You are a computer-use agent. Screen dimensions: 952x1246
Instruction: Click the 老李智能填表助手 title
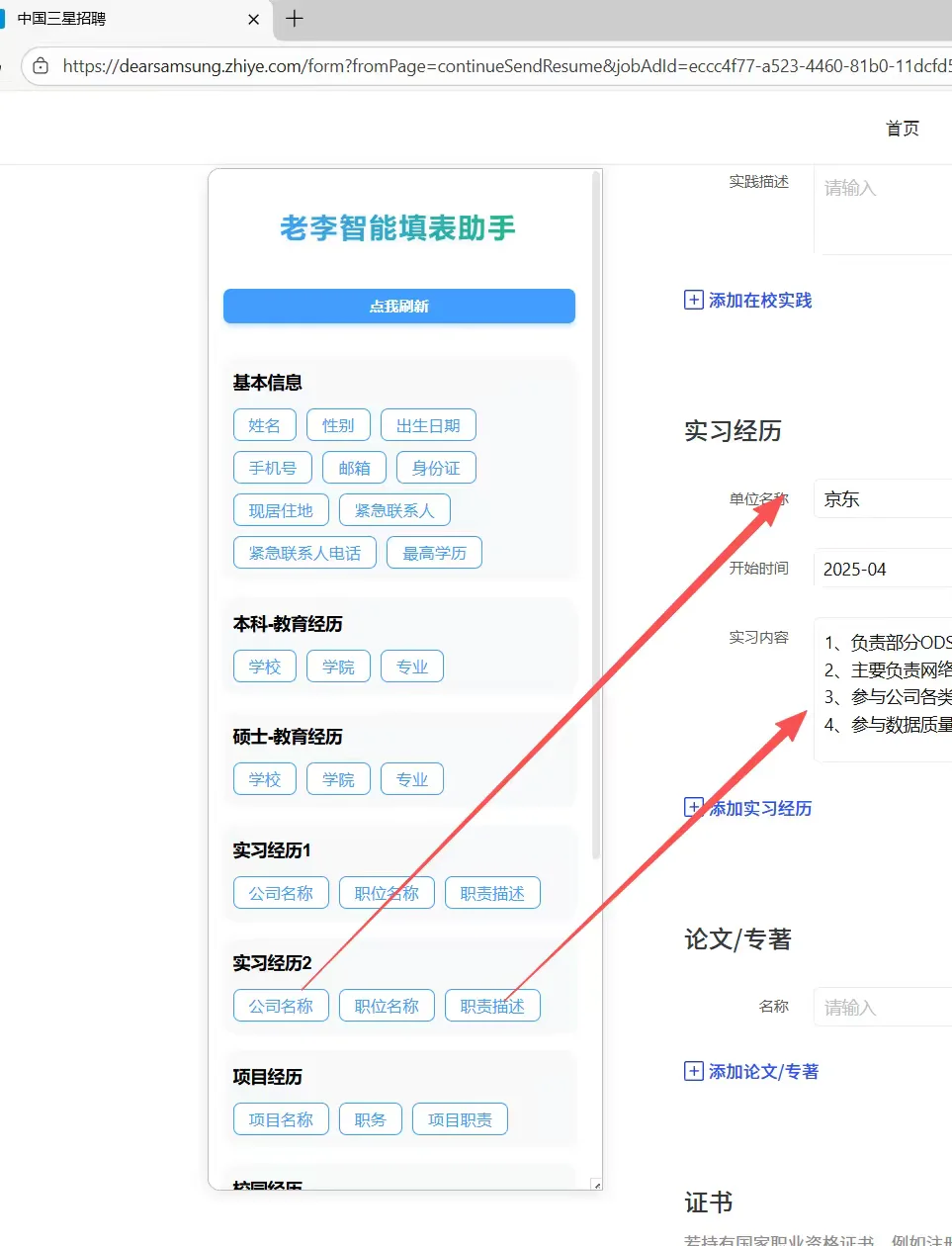coord(398,228)
